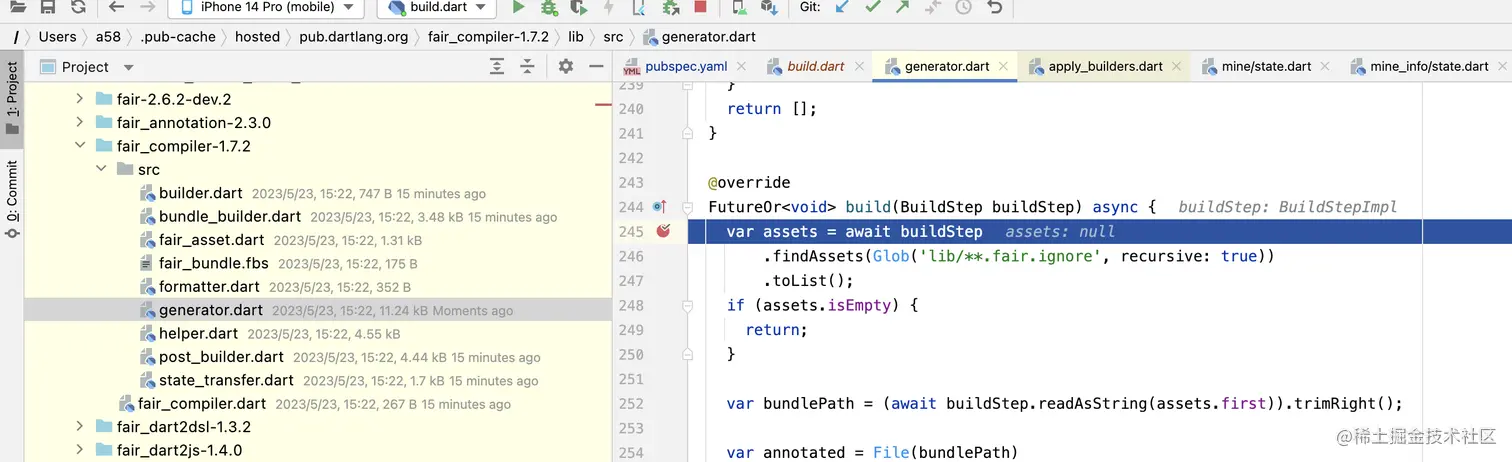Click the fair_compiler-1.7.2 breadcrumb
1512x462 pixels.
pos(488,37)
